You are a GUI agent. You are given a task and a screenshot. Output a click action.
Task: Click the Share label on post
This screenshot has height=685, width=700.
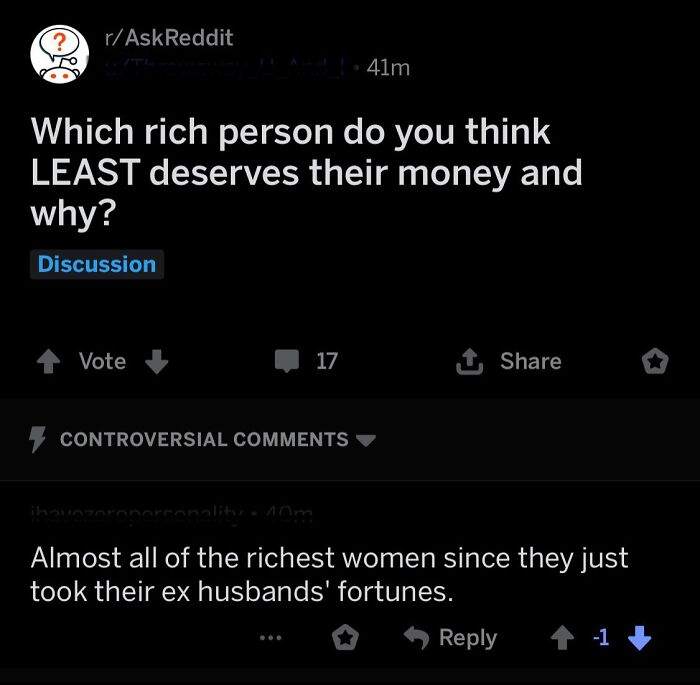pos(530,361)
